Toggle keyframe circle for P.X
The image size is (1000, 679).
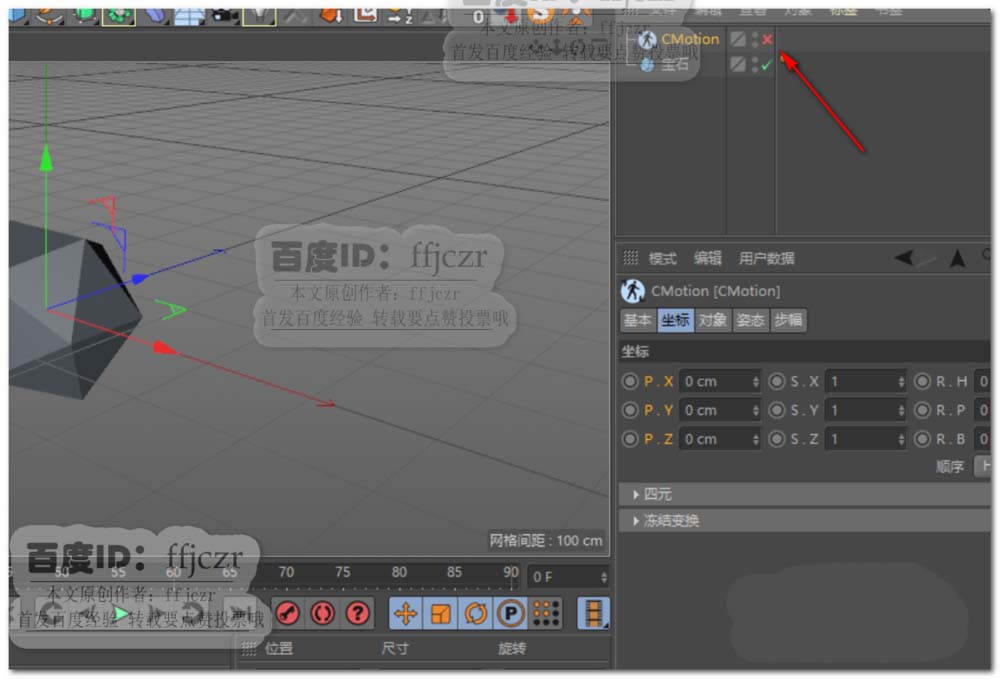tap(629, 381)
